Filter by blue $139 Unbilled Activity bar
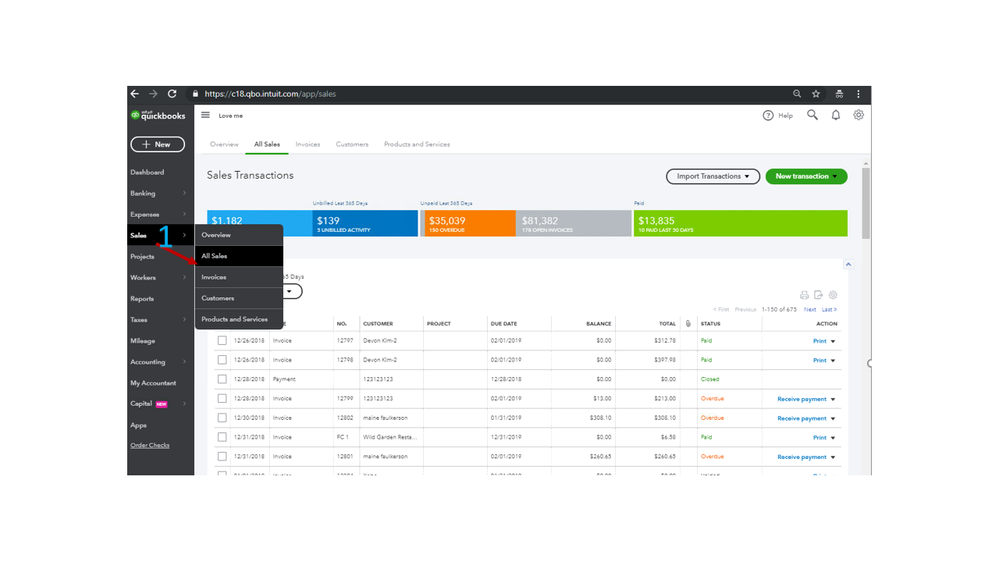 [x=365, y=224]
